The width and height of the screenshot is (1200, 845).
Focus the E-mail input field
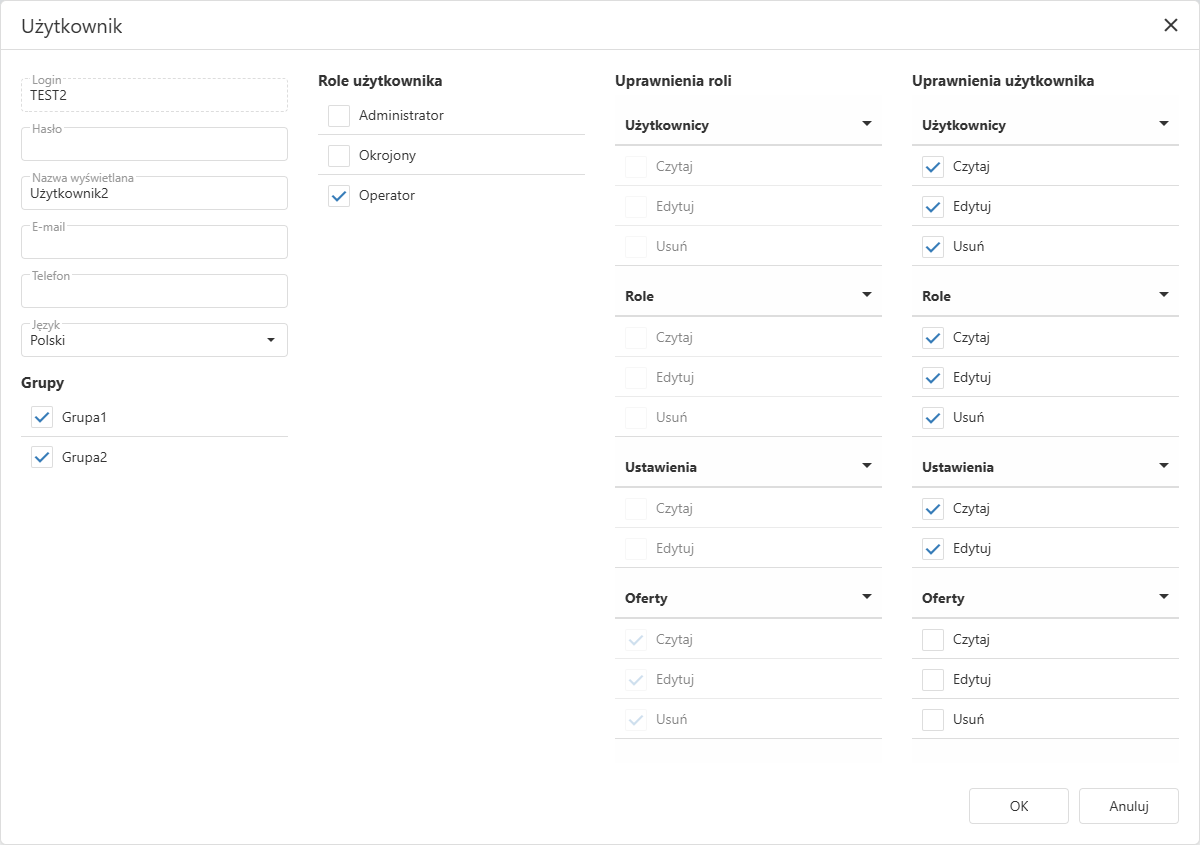[154, 243]
